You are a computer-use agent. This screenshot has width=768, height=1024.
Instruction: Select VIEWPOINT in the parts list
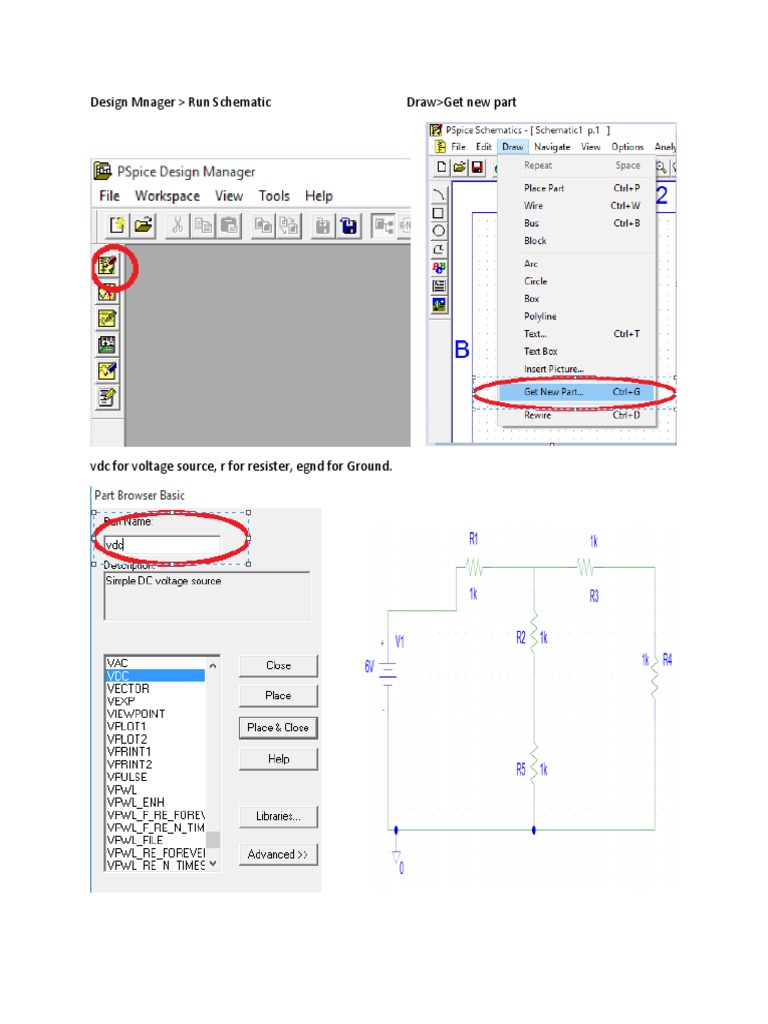click(155, 714)
